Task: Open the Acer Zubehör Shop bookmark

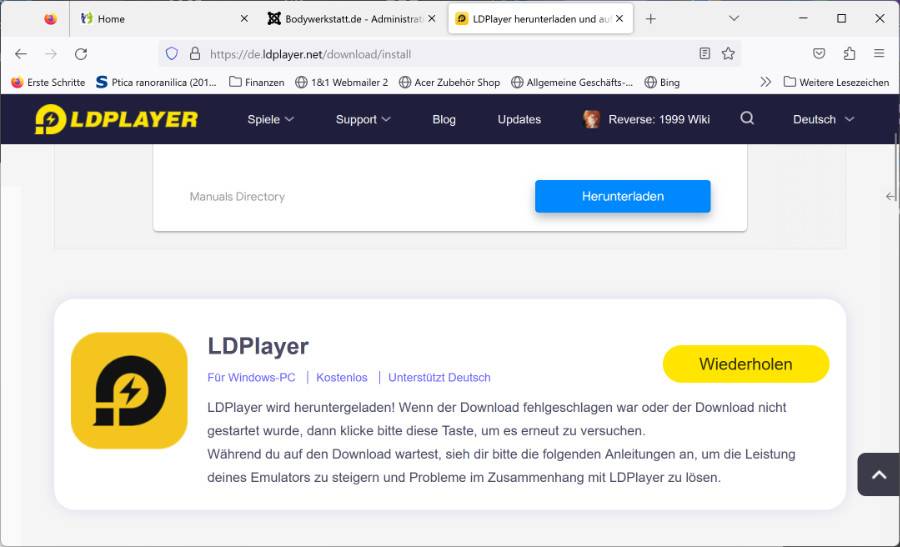Action: pyautogui.click(x=449, y=82)
